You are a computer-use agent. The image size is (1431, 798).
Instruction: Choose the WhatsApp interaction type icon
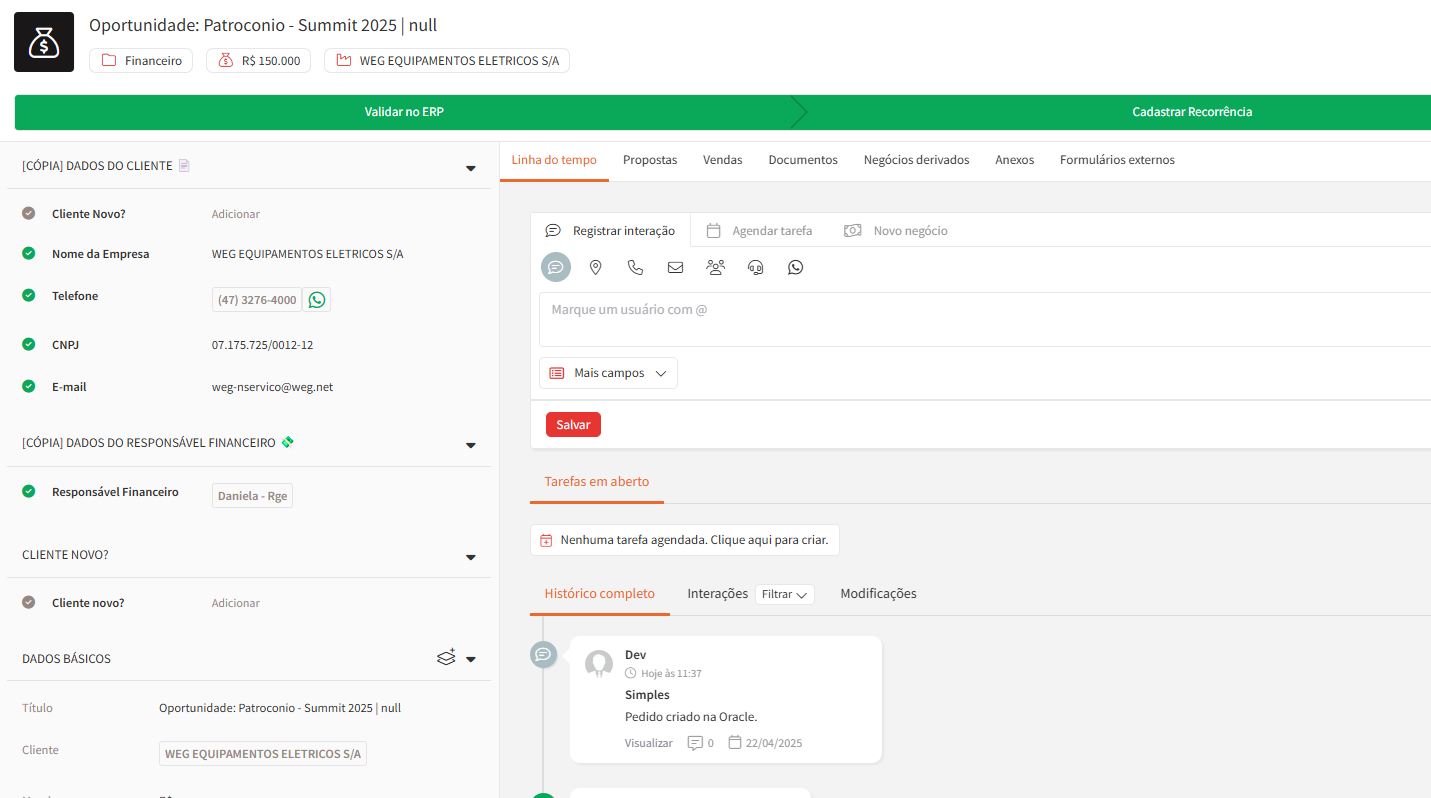click(795, 267)
